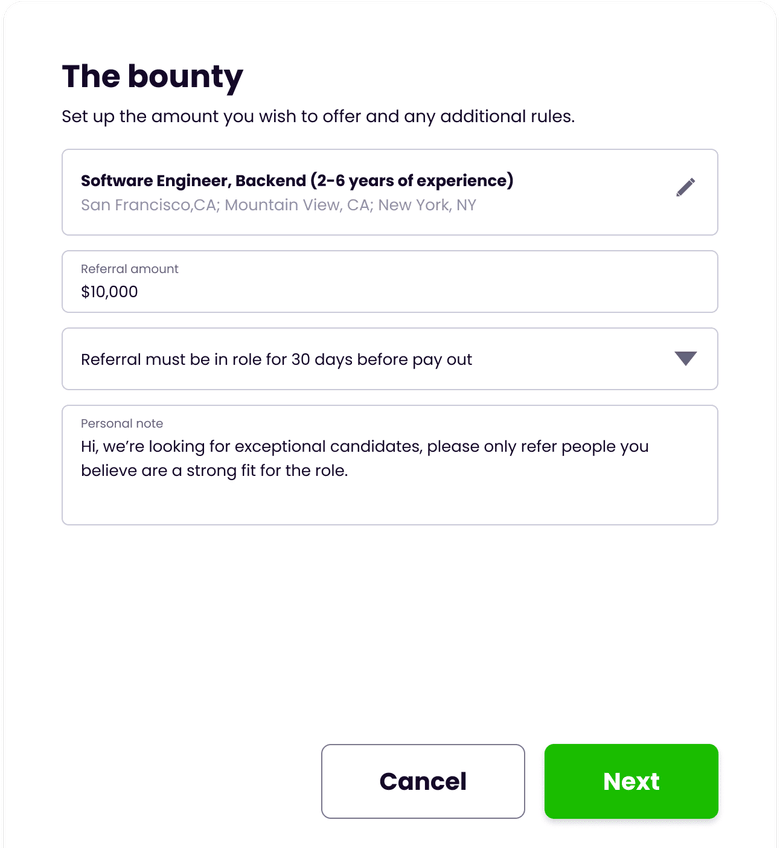Click The bounty heading

coord(152,77)
